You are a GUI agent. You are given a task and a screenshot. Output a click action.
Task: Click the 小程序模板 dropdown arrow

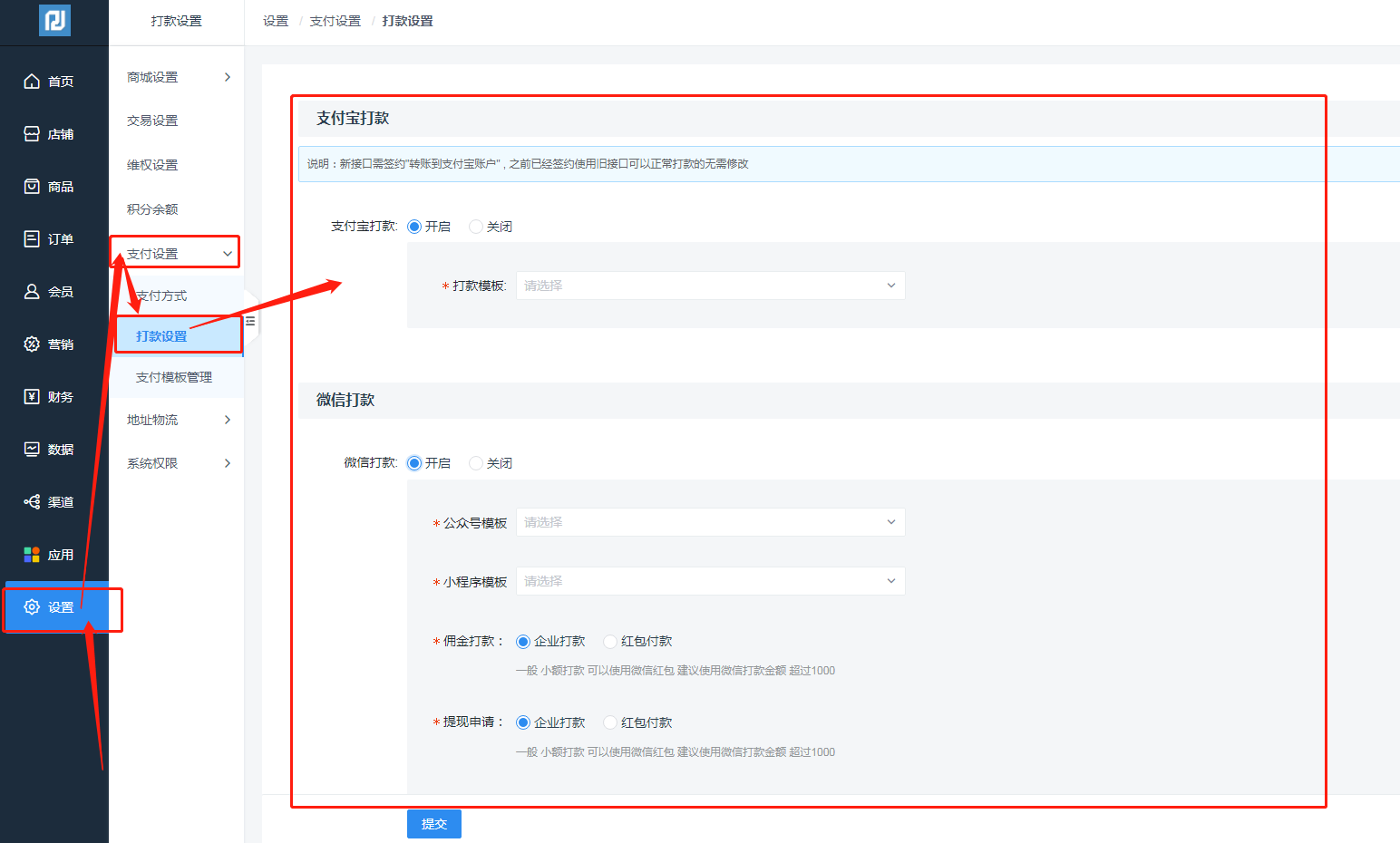891,581
